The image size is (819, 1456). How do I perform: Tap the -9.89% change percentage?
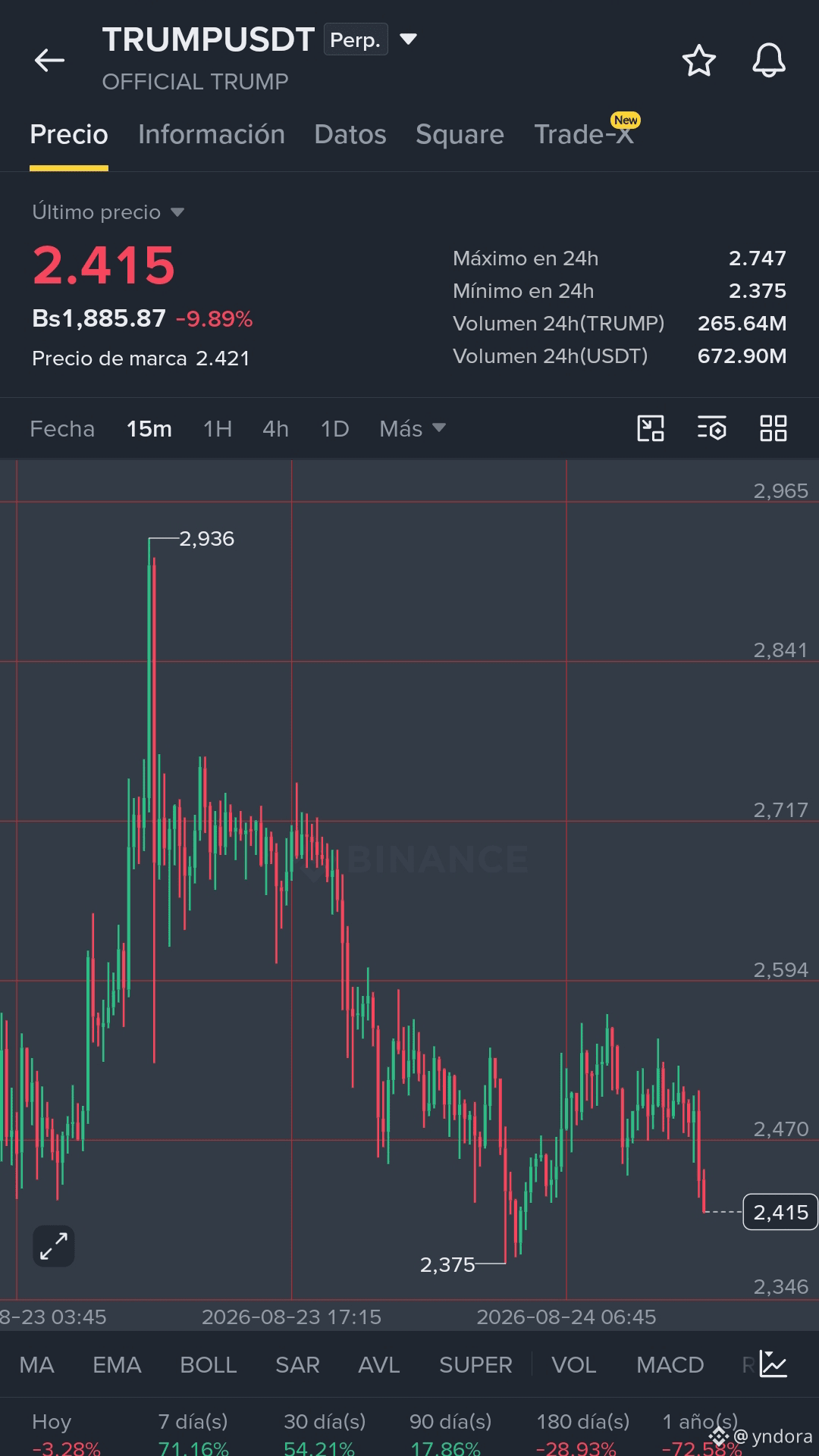[214, 319]
